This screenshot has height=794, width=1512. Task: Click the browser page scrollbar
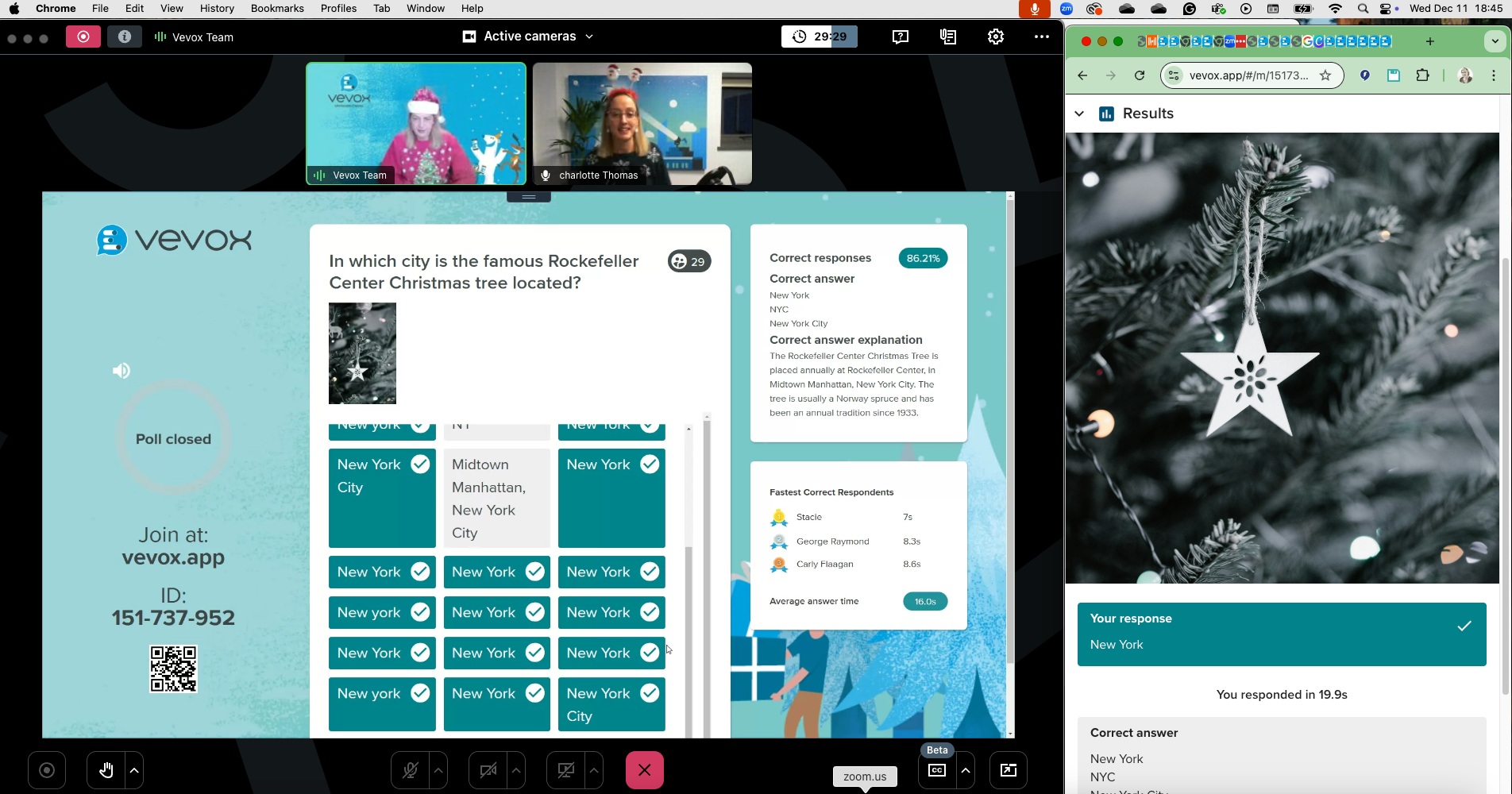point(1506,476)
